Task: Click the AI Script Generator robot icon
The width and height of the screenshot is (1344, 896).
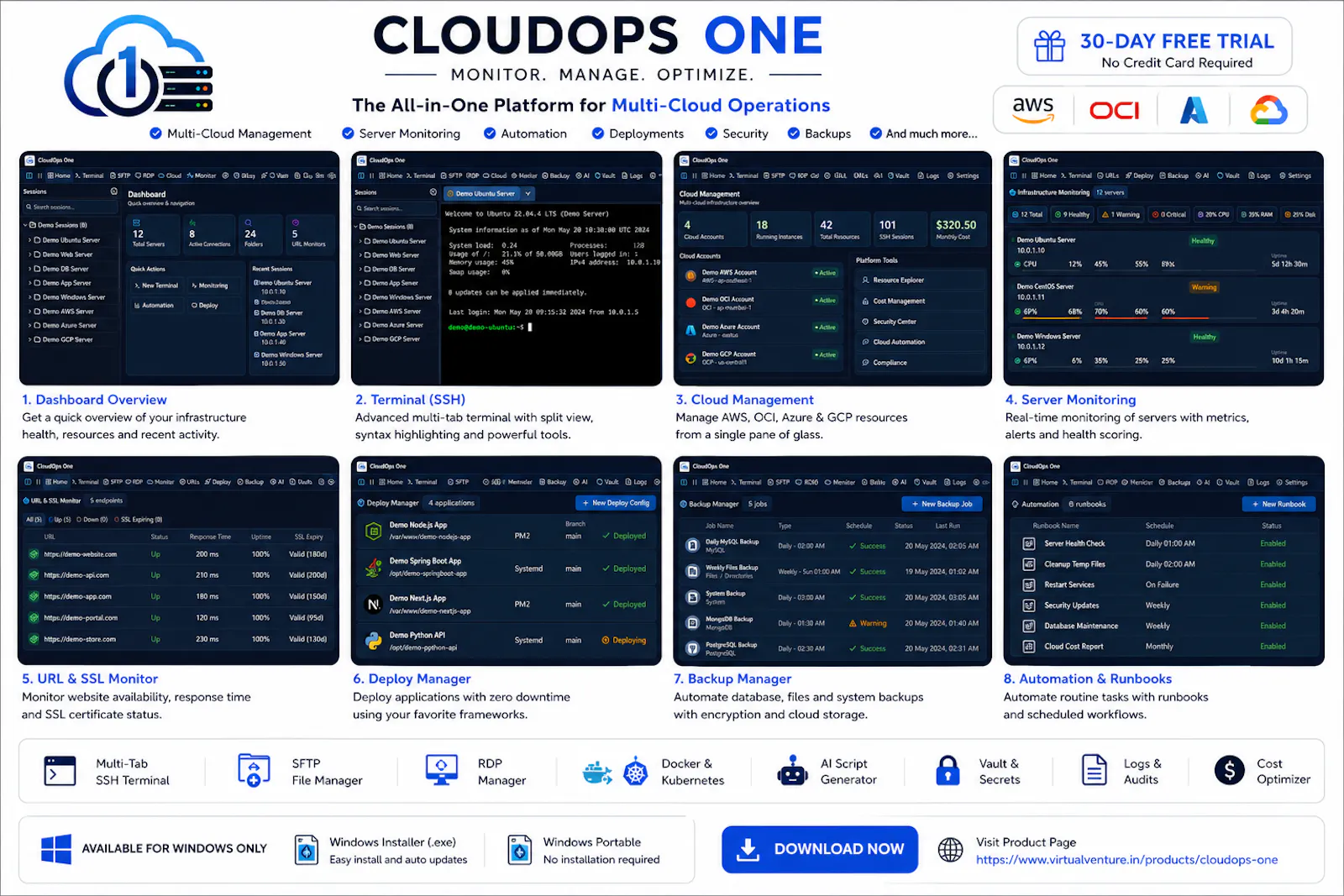Action: pyautogui.click(x=792, y=770)
